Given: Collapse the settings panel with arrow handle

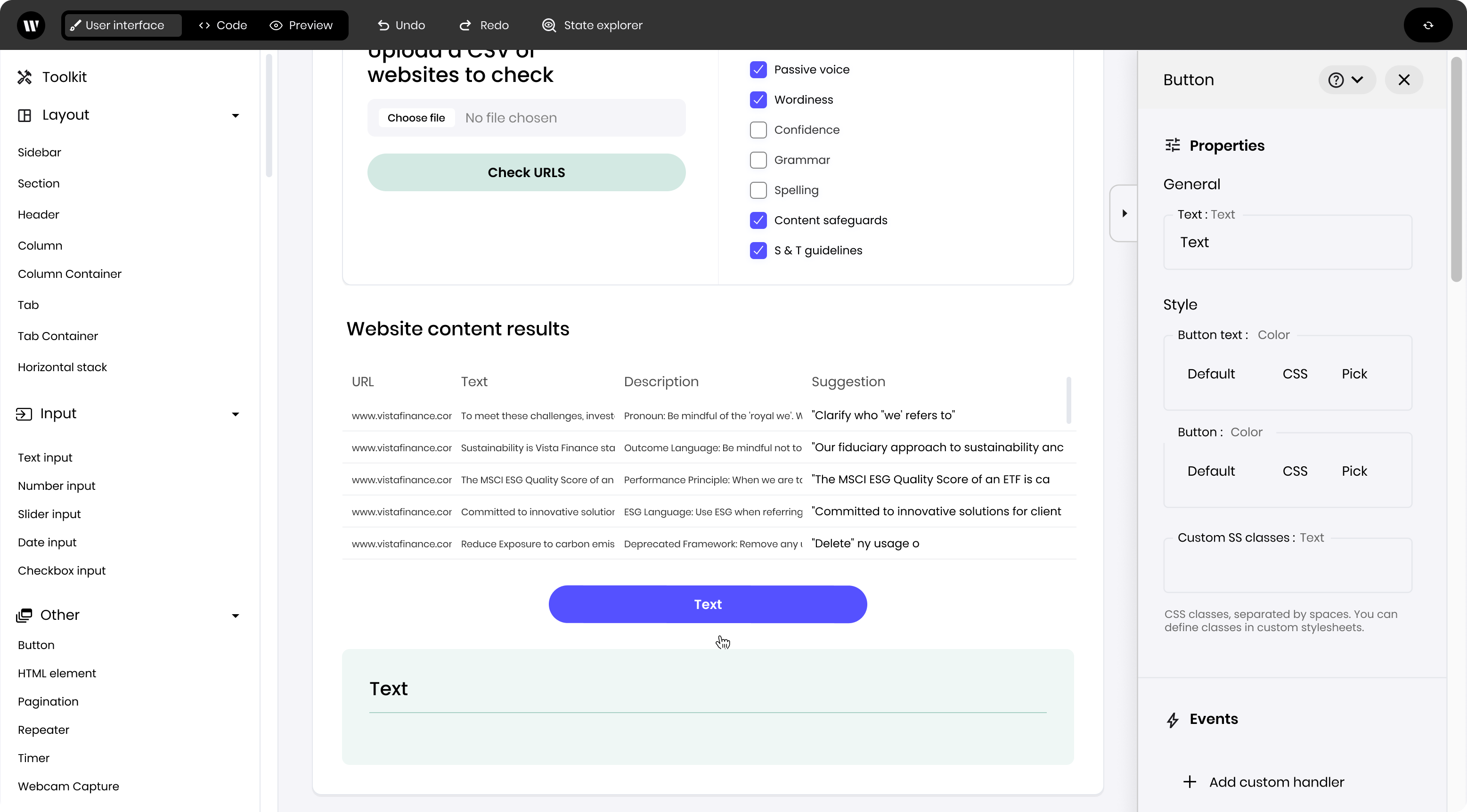Looking at the screenshot, I should pyautogui.click(x=1124, y=213).
